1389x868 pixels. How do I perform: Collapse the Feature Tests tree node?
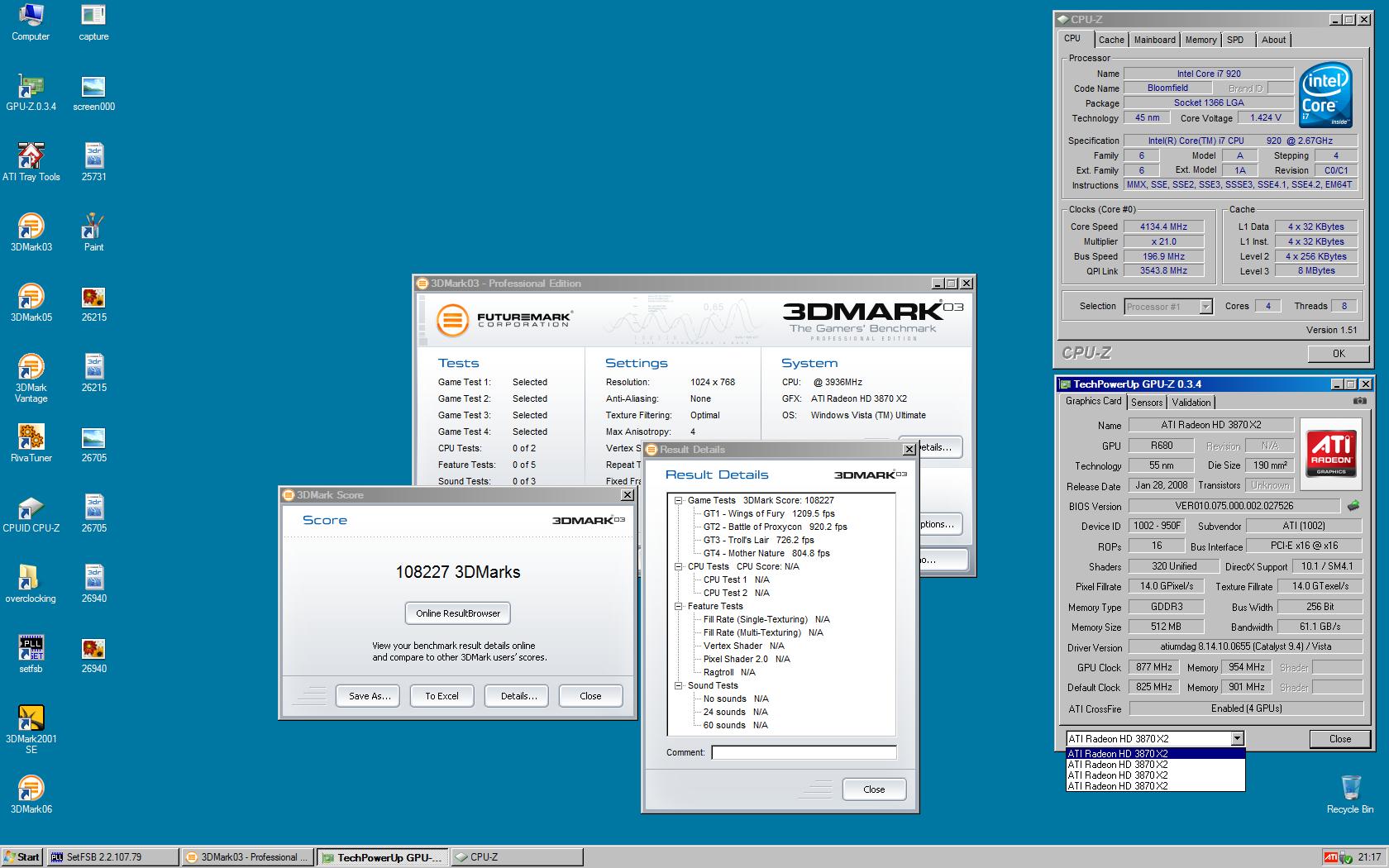pos(678,606)
